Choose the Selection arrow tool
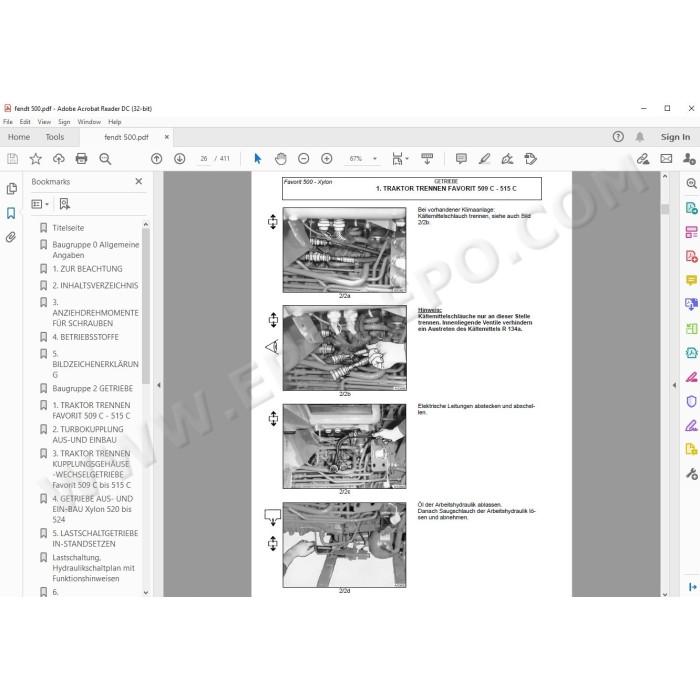The width and height of the screenshot is (700, 700). coord(258,158)
